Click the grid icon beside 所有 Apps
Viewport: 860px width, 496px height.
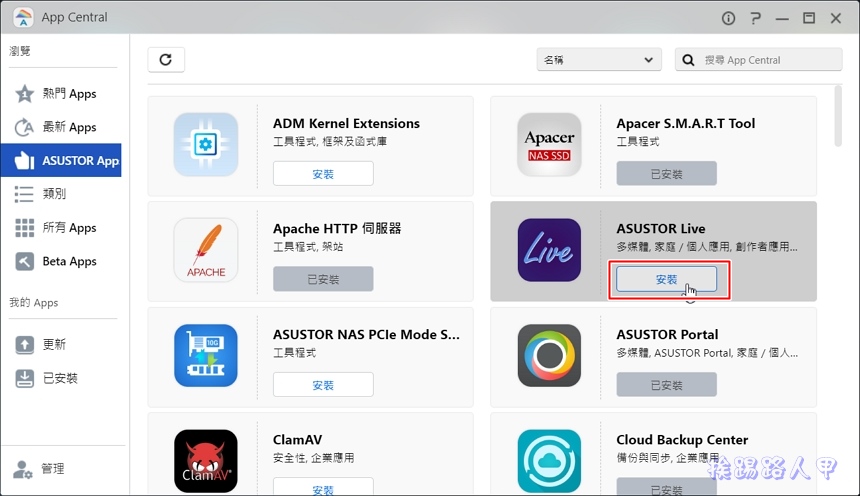[x=24, y=228]
